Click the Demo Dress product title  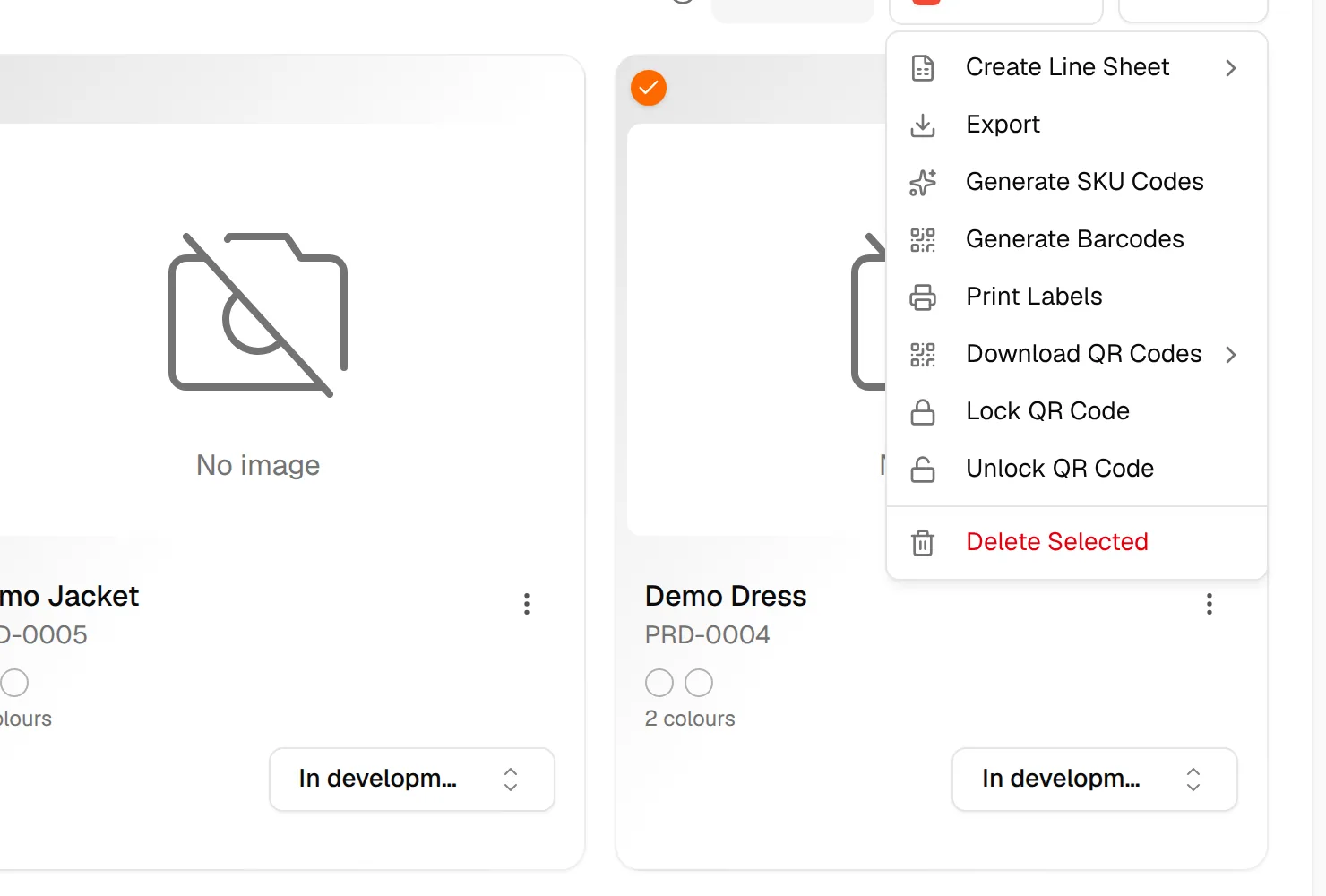(726, 597)
